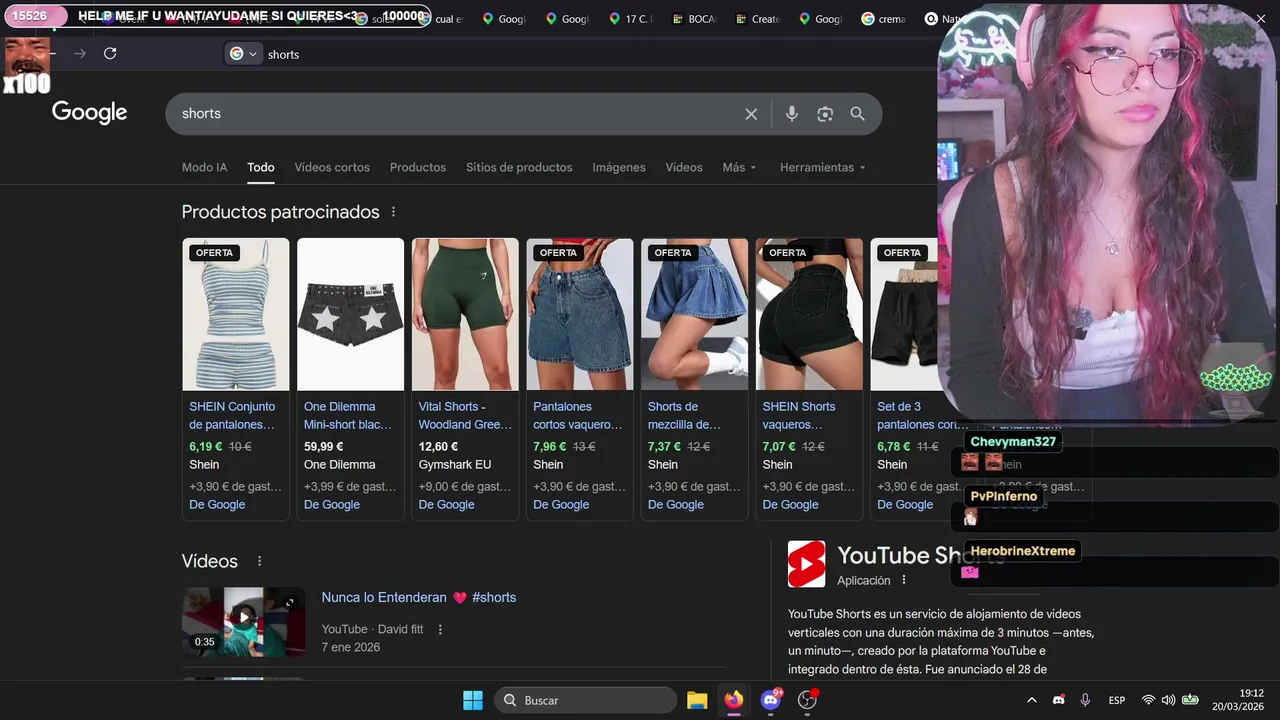Click the 59,99 € One Dilemma price
The height and width of the screenshot is (720, 1280).
pyautogui.click(x=323, y=447)
